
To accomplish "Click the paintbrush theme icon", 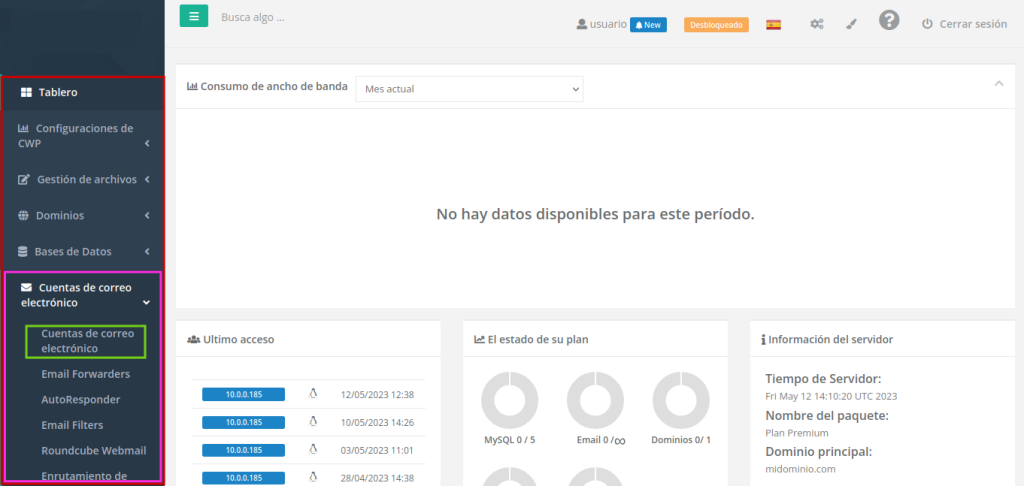I will (x=851, y=24).
